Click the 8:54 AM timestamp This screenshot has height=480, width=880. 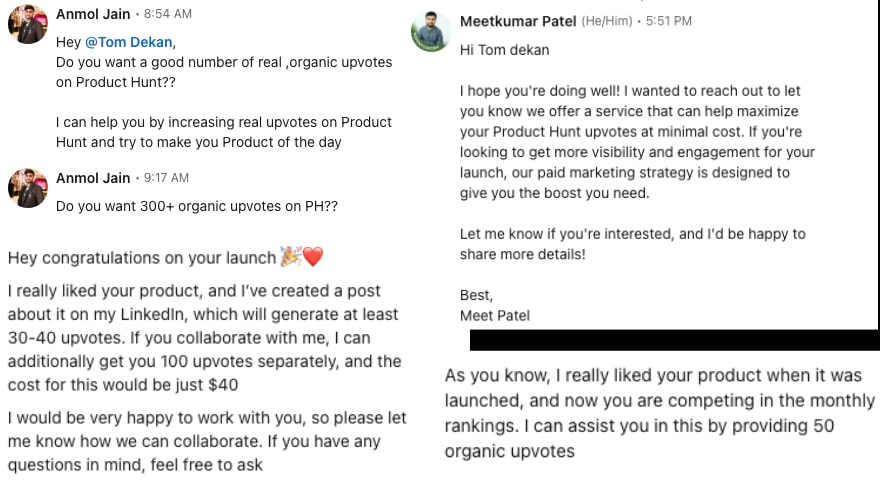pos(168,14)
